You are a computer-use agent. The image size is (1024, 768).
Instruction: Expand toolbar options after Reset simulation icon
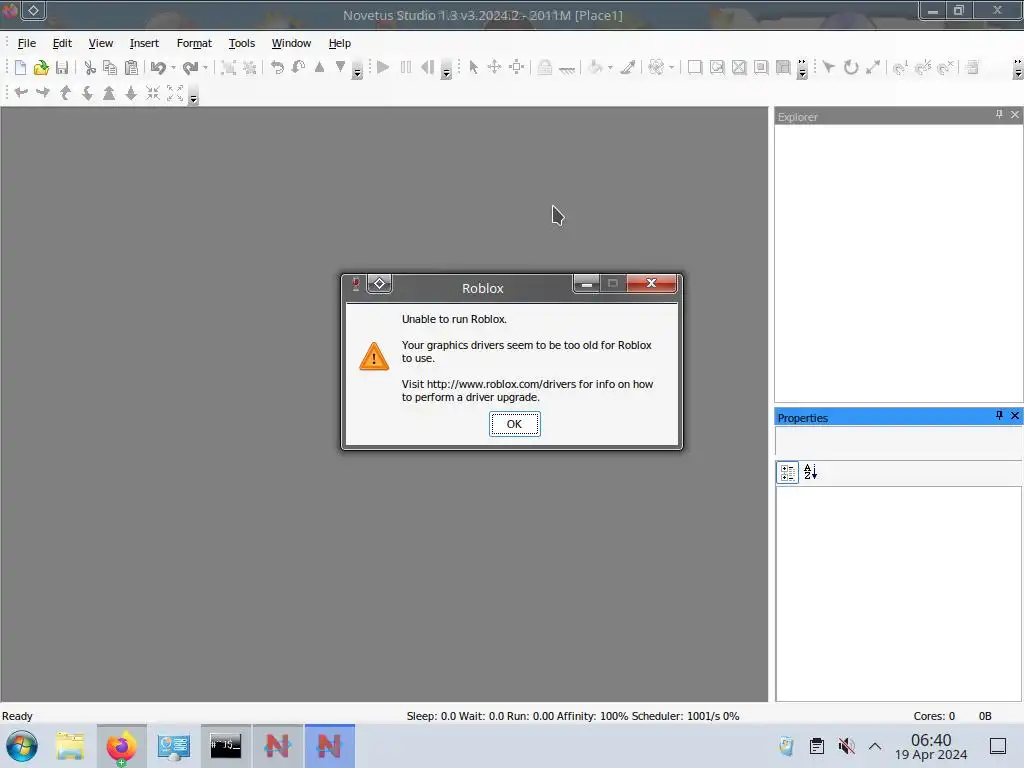446,69
